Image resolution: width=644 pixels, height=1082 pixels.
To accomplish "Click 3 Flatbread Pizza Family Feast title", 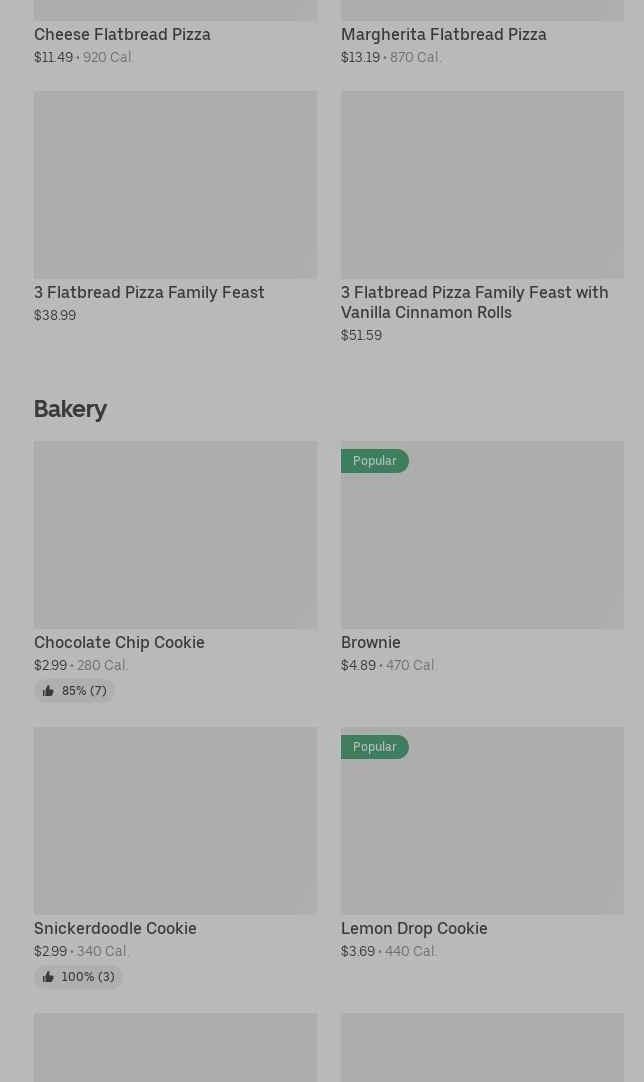I will pos(149,293).
